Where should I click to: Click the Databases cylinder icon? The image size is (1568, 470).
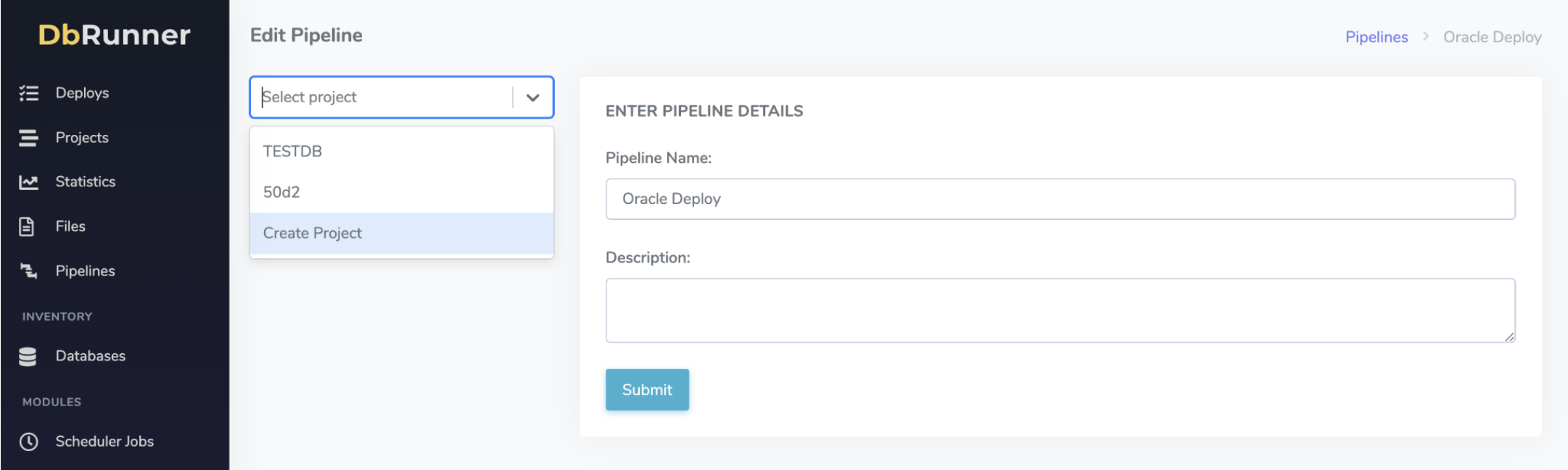[x=28, y=356]
